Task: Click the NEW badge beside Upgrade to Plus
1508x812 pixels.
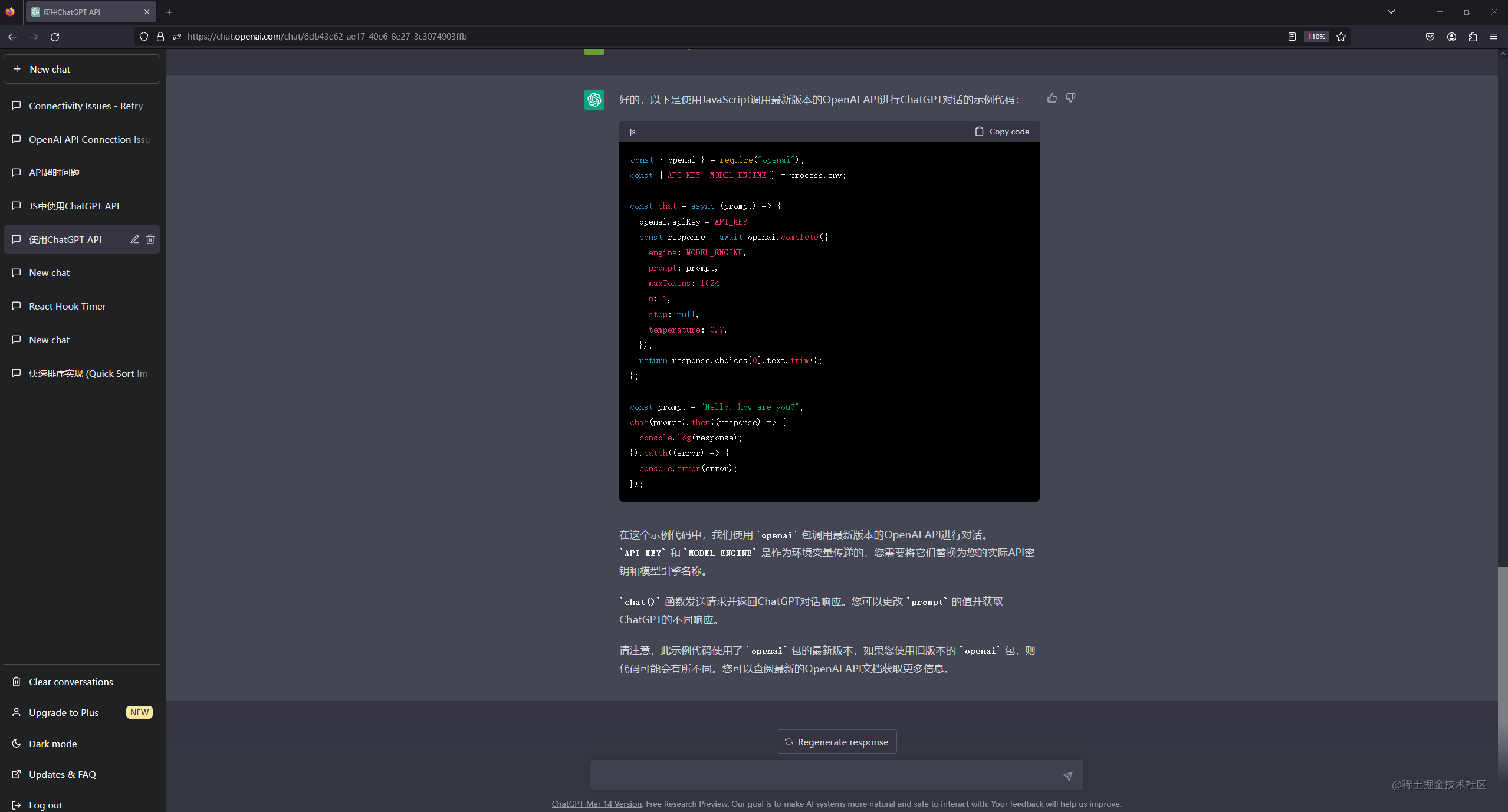Action: [x=139, y=712]
